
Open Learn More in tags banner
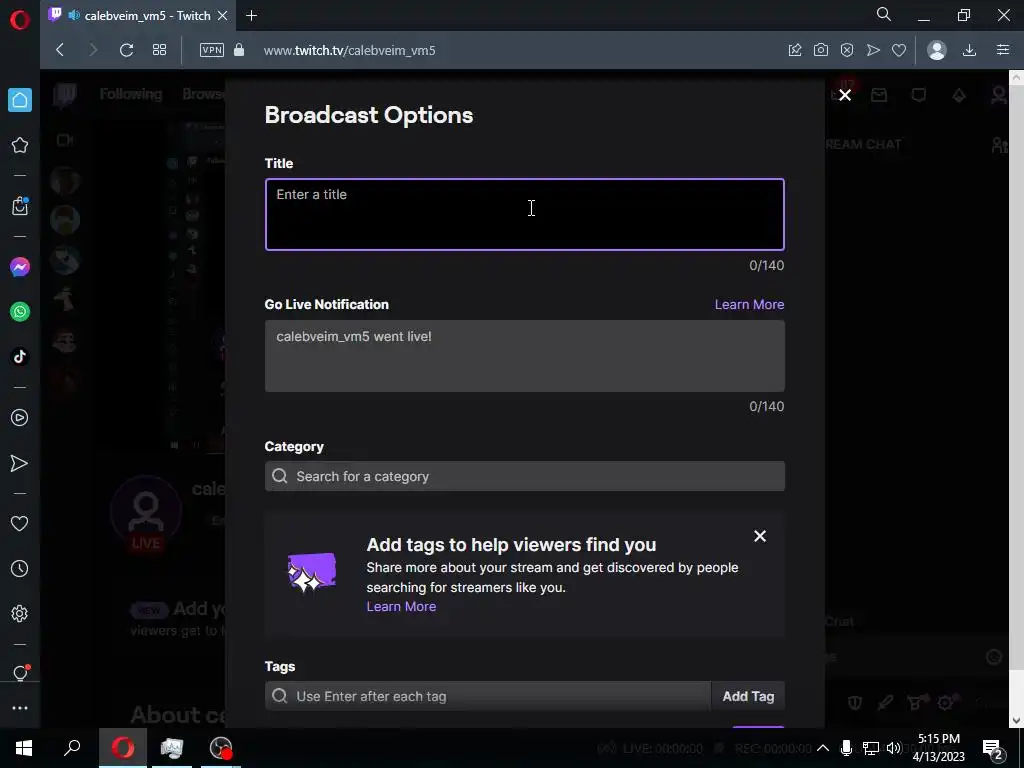(401, 606)
